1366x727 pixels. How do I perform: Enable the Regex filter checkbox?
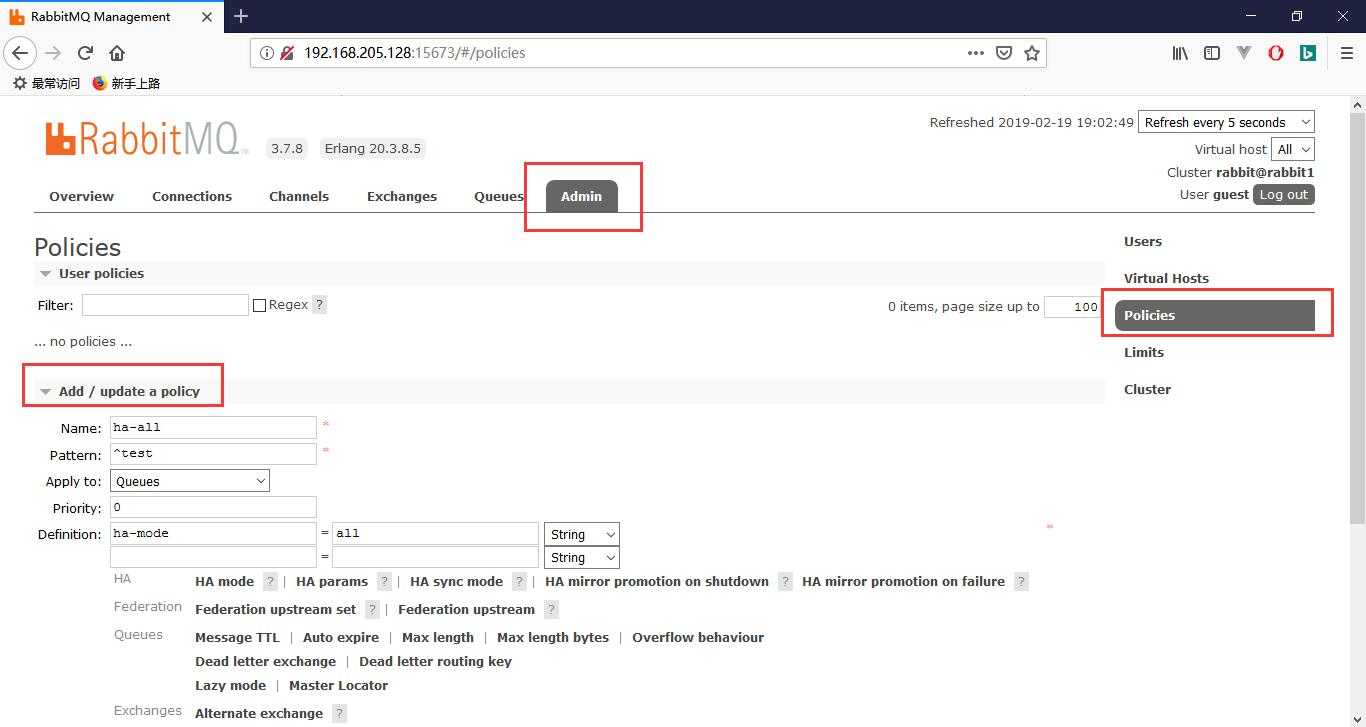click(259, 305)
